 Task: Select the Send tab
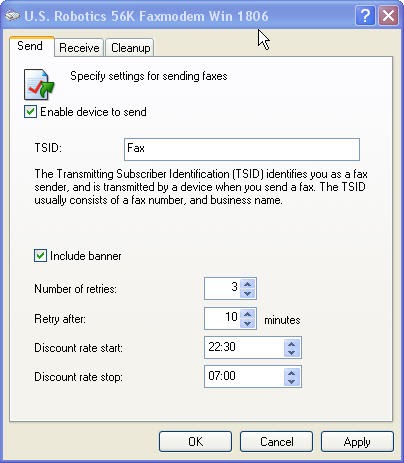pos(30,46)
